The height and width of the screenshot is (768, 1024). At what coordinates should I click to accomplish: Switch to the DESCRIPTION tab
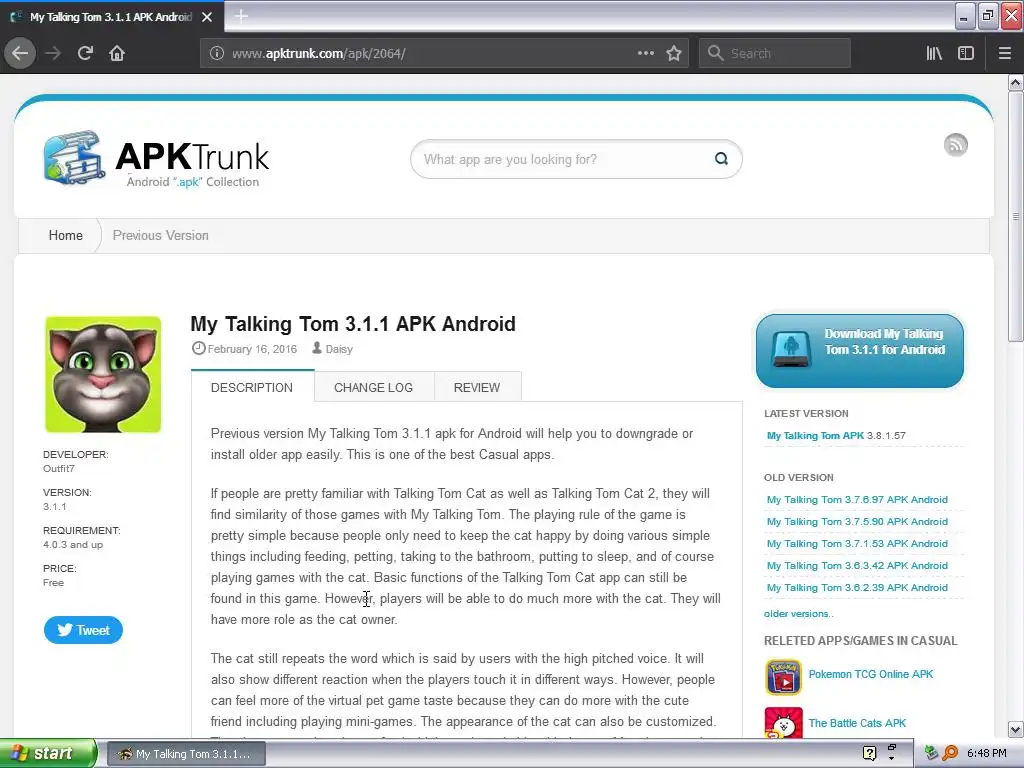[252, 387]
